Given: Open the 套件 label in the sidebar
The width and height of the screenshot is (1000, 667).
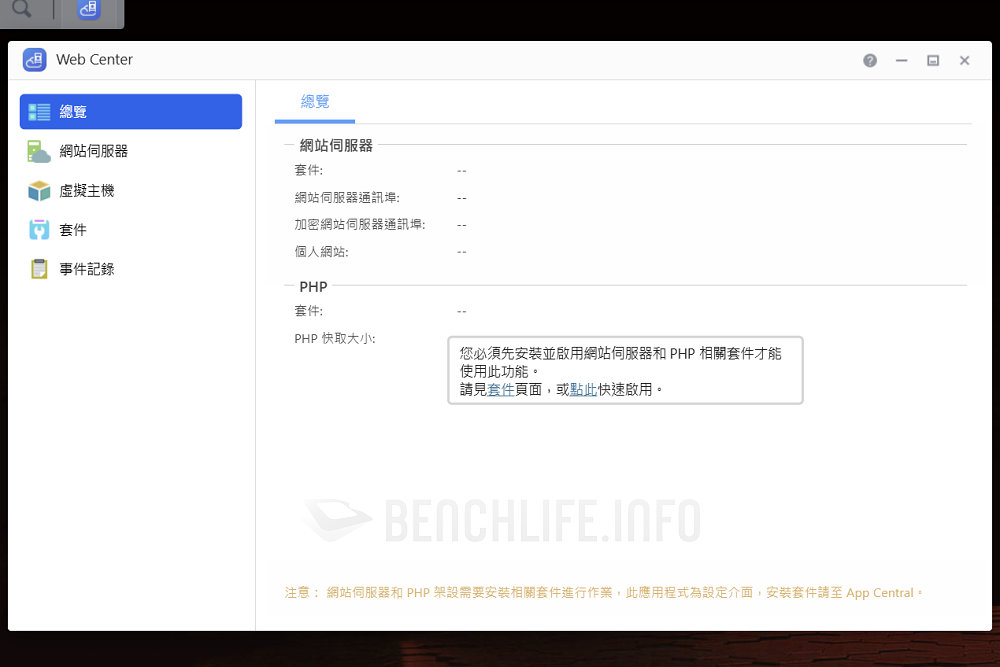Looking at the screenshot, I should click(73, 230).
